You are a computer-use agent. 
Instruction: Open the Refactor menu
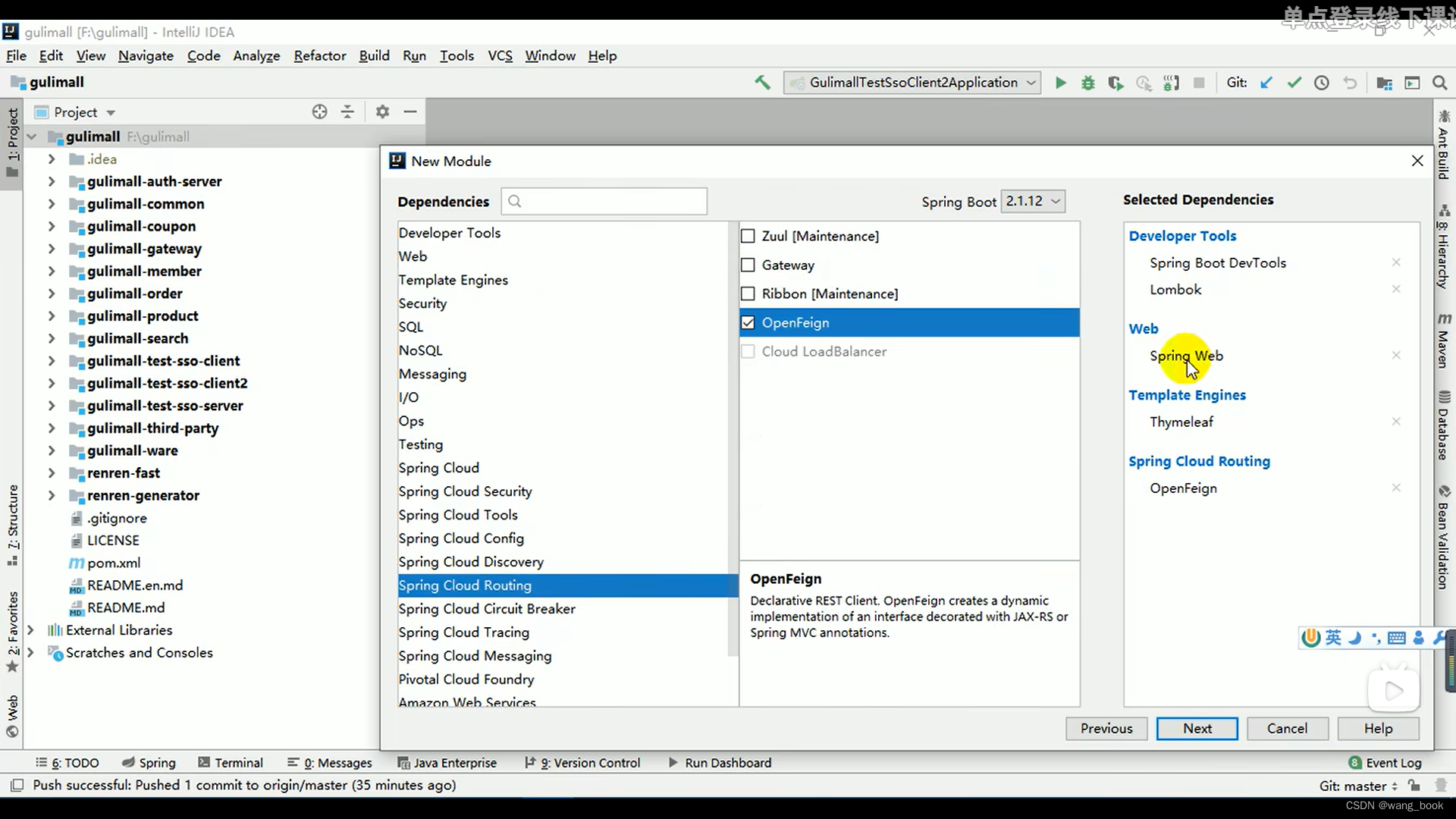pyautogui.click(x=319, y=55)
